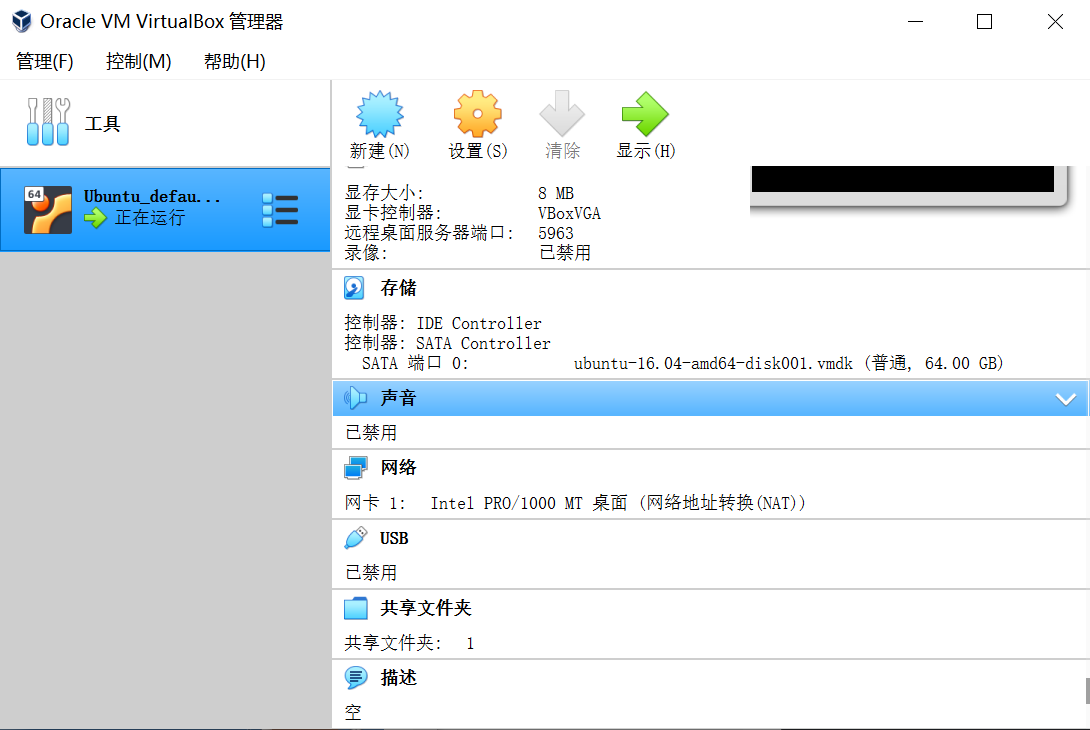Click the 共享文件夹 (Shared Folders) icon
This screenshot has width=1090, height=730.
(x=356, y=607)
